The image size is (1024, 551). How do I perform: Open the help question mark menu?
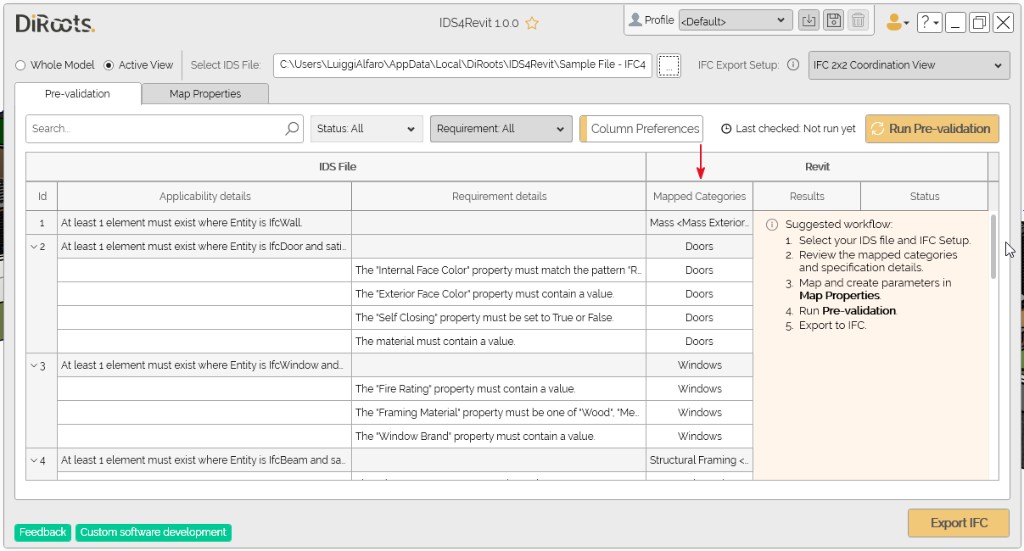coord(928,23)
